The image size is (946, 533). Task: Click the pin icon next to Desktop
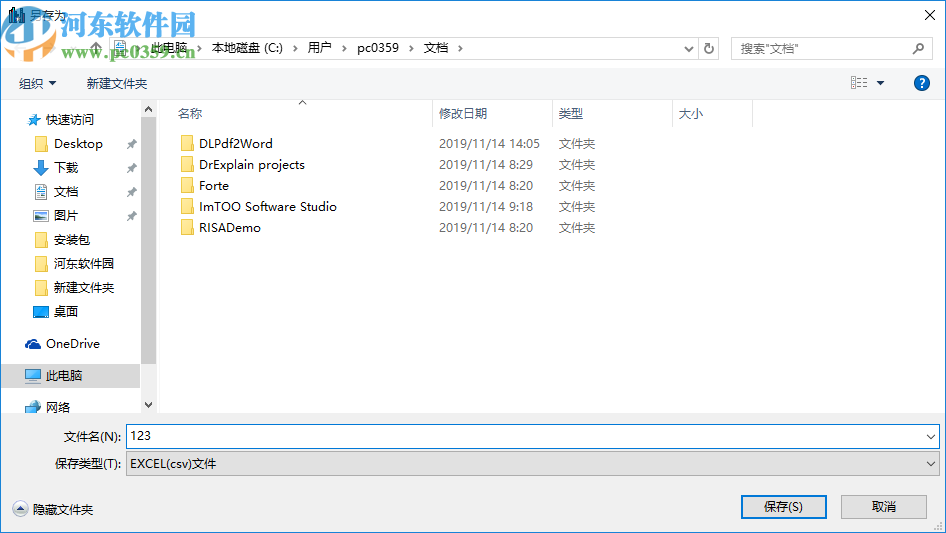coord(131,144)
